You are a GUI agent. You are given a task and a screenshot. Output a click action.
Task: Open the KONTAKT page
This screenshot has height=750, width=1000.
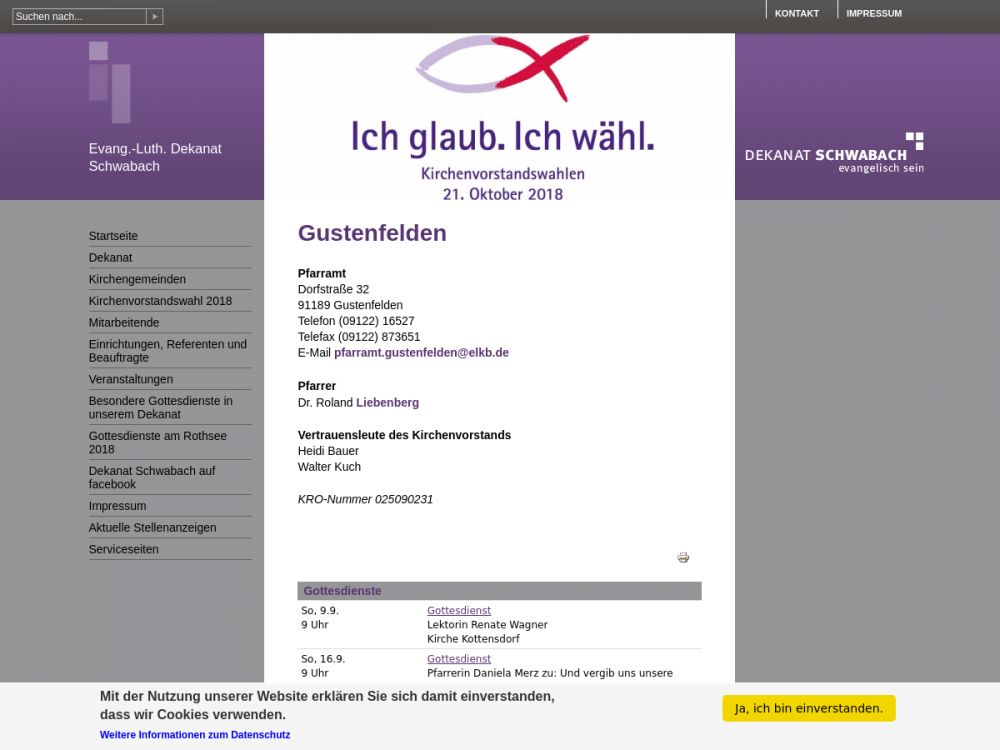(796, 14)
